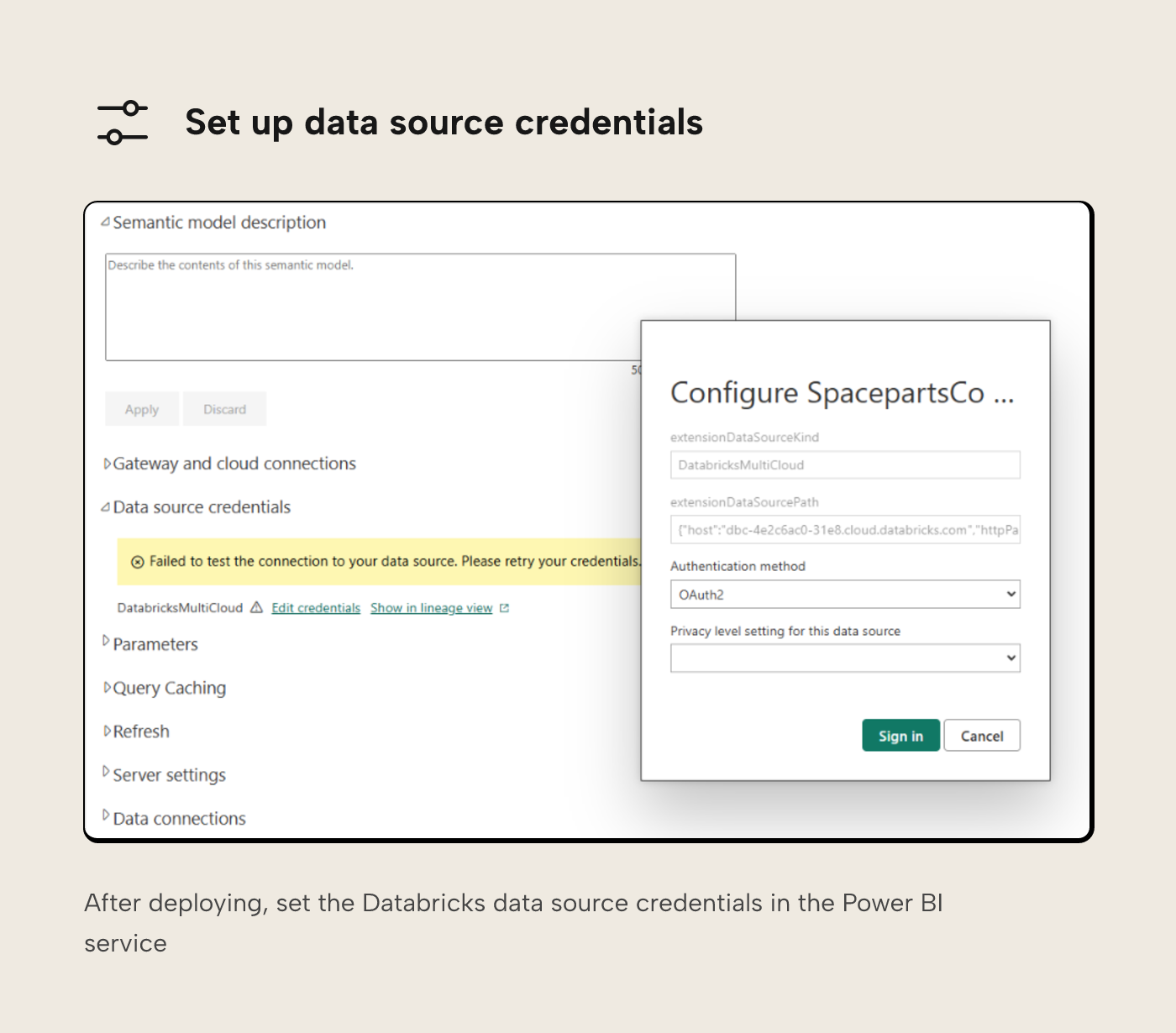The image size is (1176, 1033).
Task: Click the semantic model description text box
Action: point(420,307)
